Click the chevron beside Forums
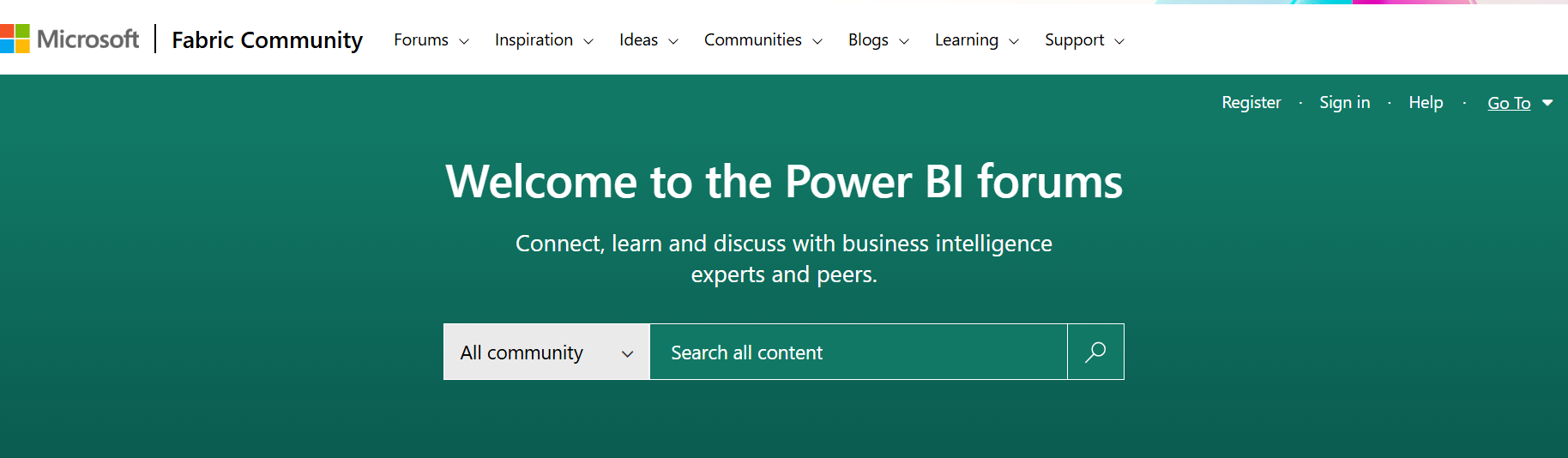The height and width of the screenshot is (458, 1568). click(464, 41)
